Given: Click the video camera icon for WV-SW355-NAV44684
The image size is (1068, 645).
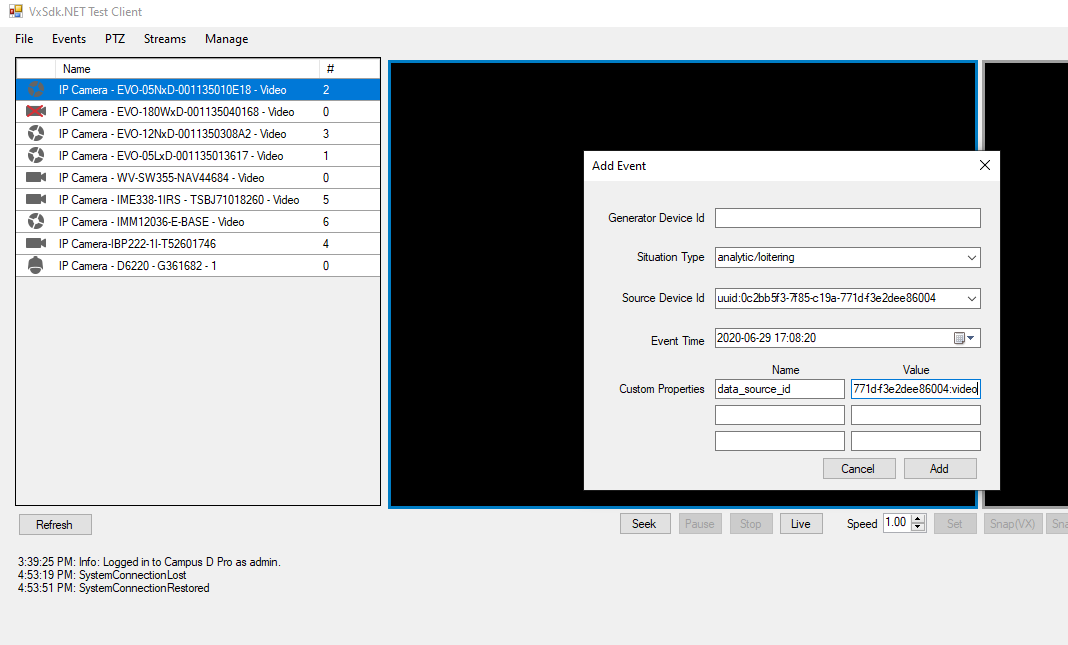Looking at the screenshot, I should pyautogui.click(x=35, y=177).
